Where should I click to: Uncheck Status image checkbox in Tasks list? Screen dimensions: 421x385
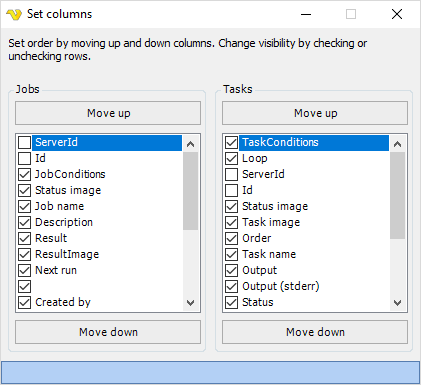(231, 206)
